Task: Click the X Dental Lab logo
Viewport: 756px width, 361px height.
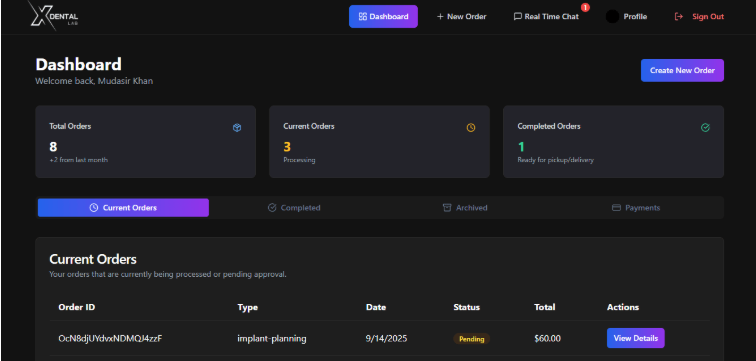Action: (x=53, y=15)
